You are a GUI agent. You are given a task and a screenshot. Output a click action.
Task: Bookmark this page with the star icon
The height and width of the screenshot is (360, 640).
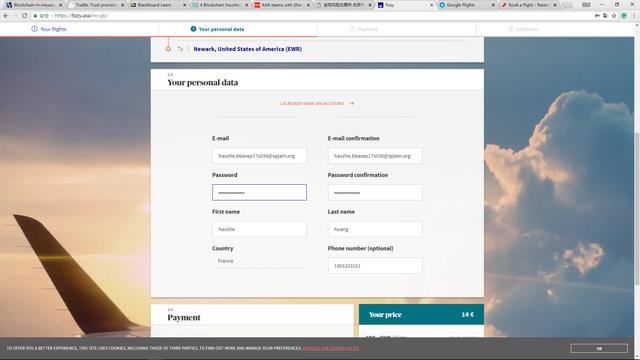tap(614, 16)
